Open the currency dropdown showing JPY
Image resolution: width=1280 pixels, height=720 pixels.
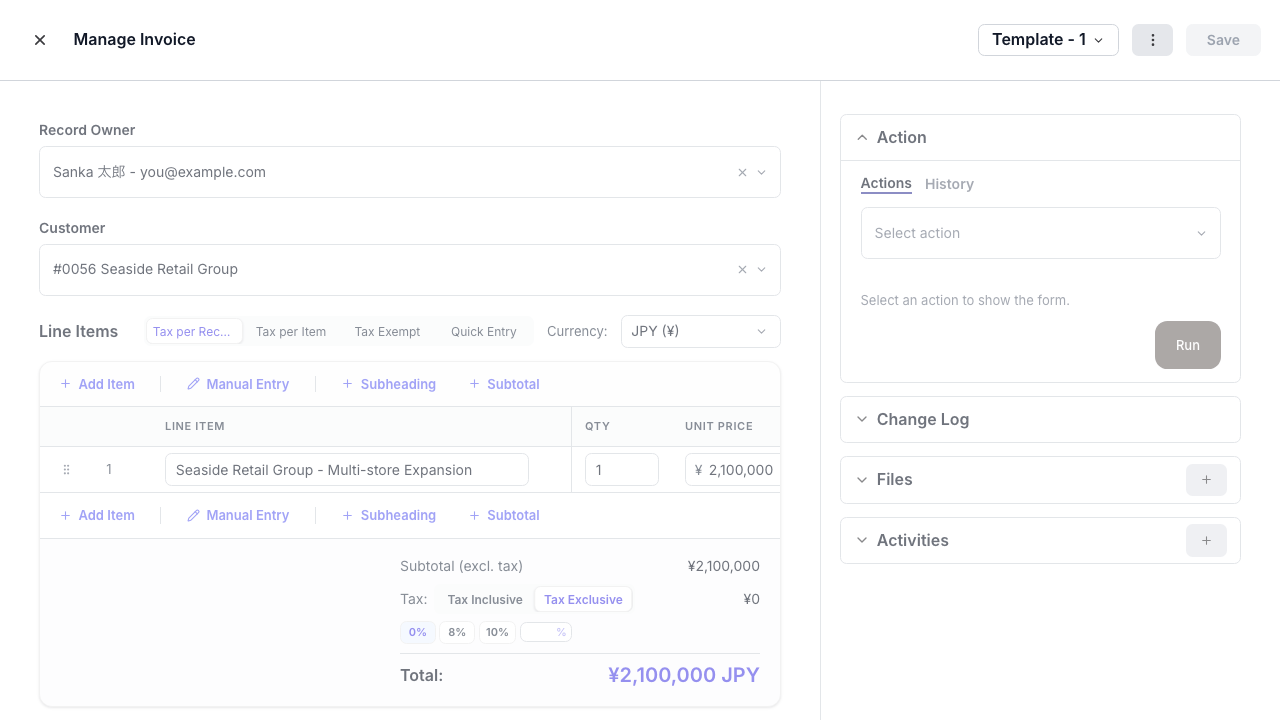tap(700, 331)
